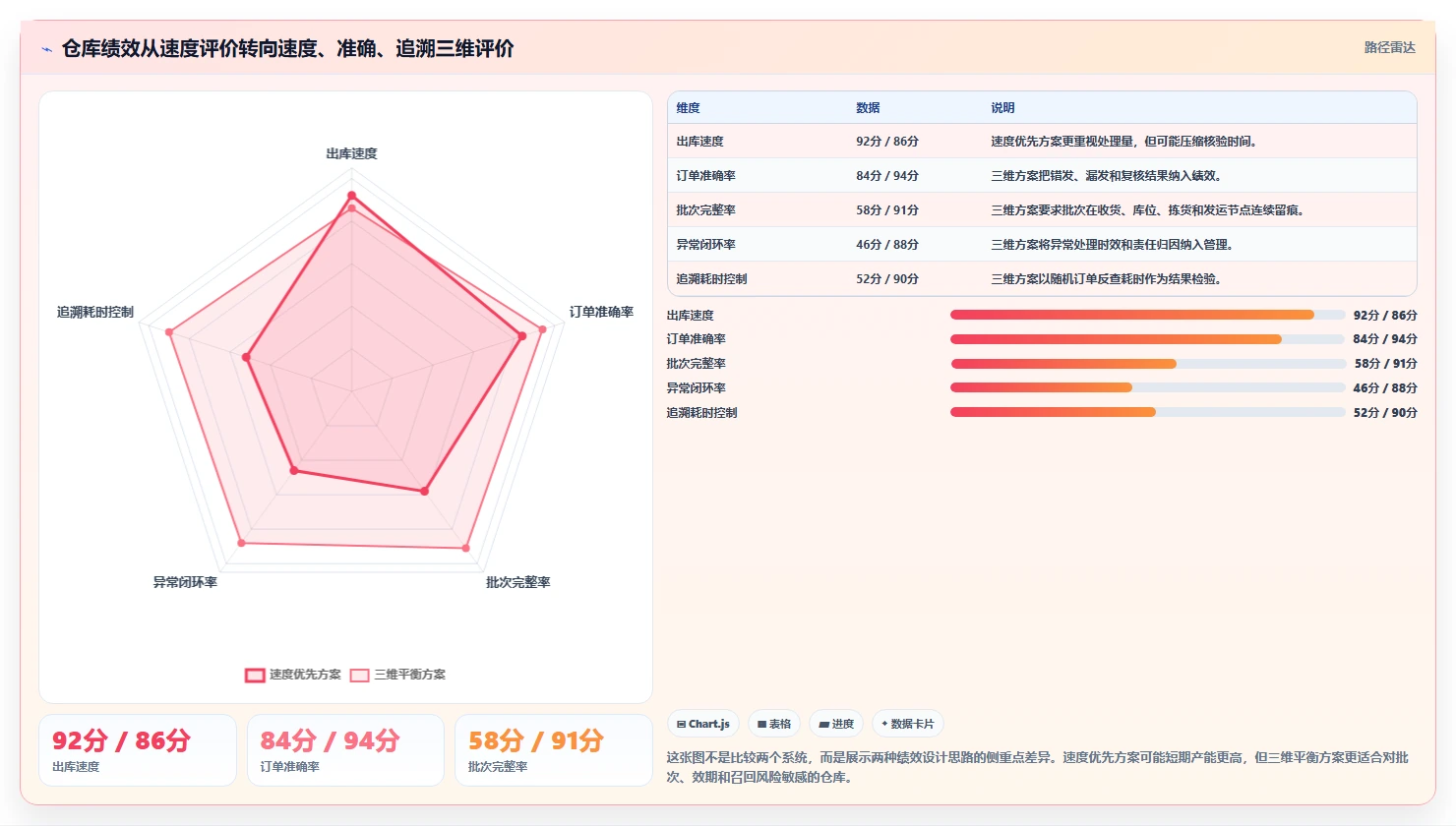Screen dimensions: 1456x826
Task: Click the 异常闭环率 radar axis label
Action: point(185,582)
